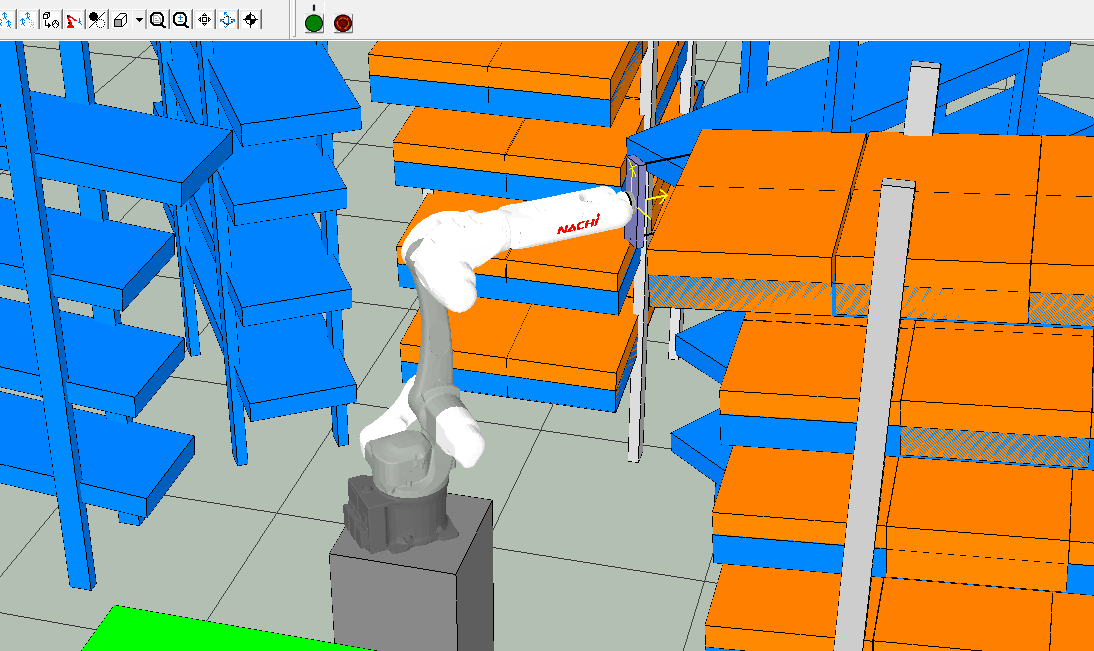The image size is (1094, 651).
Task: Click the green floor pad
Action: tap(223, 630)
